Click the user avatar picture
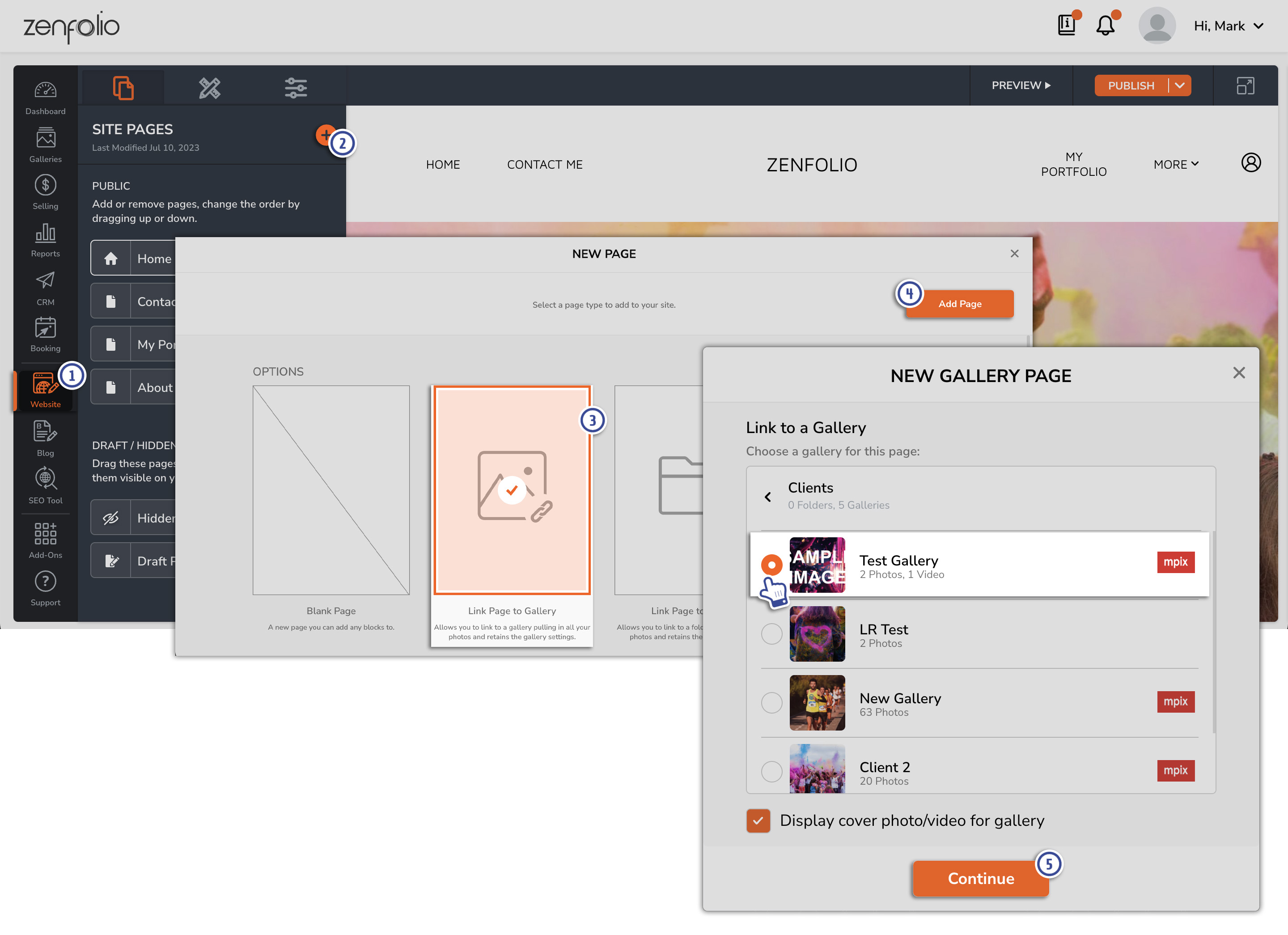Viewport: 1288px width, 935px height. [x=1157, y=25]
